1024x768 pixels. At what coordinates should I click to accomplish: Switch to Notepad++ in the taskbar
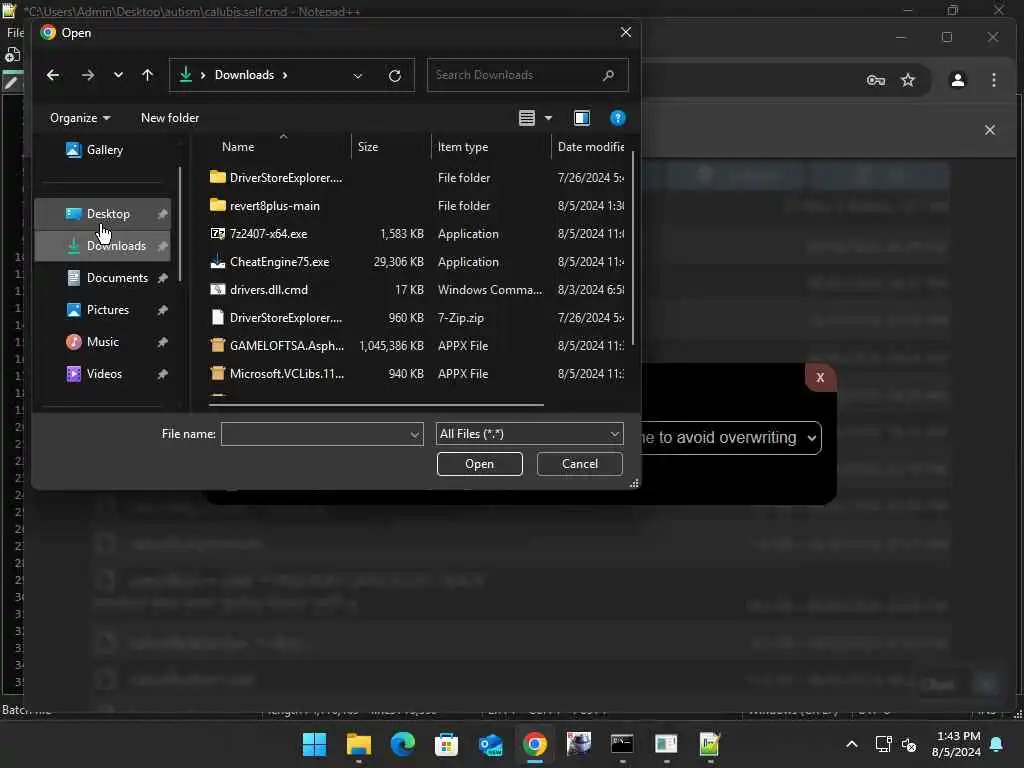(x=709, y=744)
